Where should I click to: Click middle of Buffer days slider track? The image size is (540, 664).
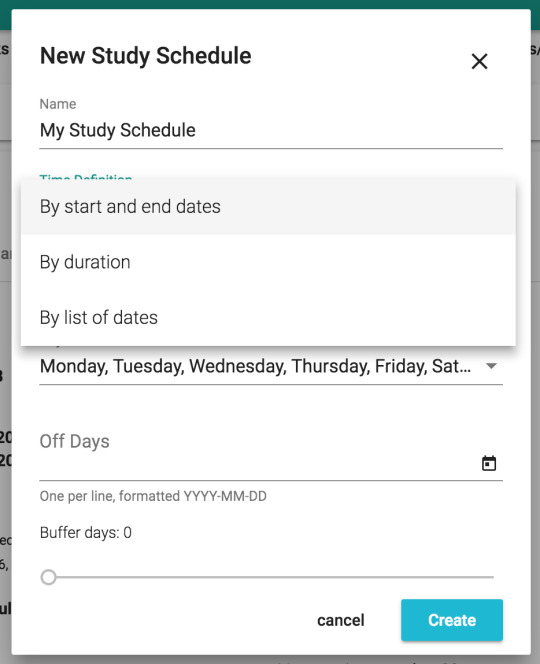tap(271, 577)
